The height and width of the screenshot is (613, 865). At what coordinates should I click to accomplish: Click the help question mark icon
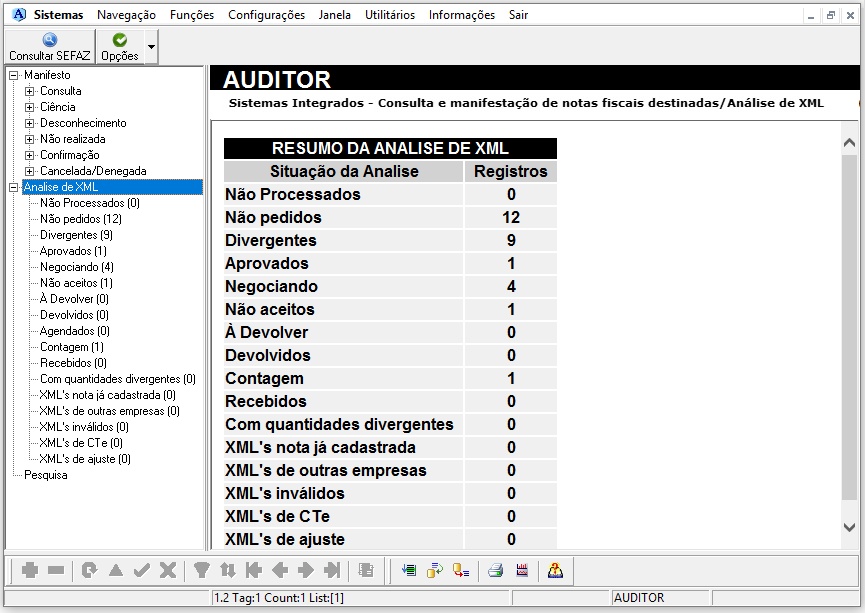coord(556,570)
